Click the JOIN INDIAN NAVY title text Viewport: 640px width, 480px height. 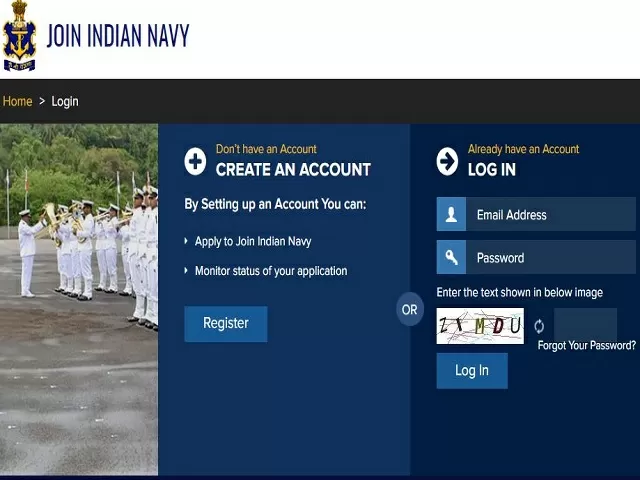[x=118, y=36]
